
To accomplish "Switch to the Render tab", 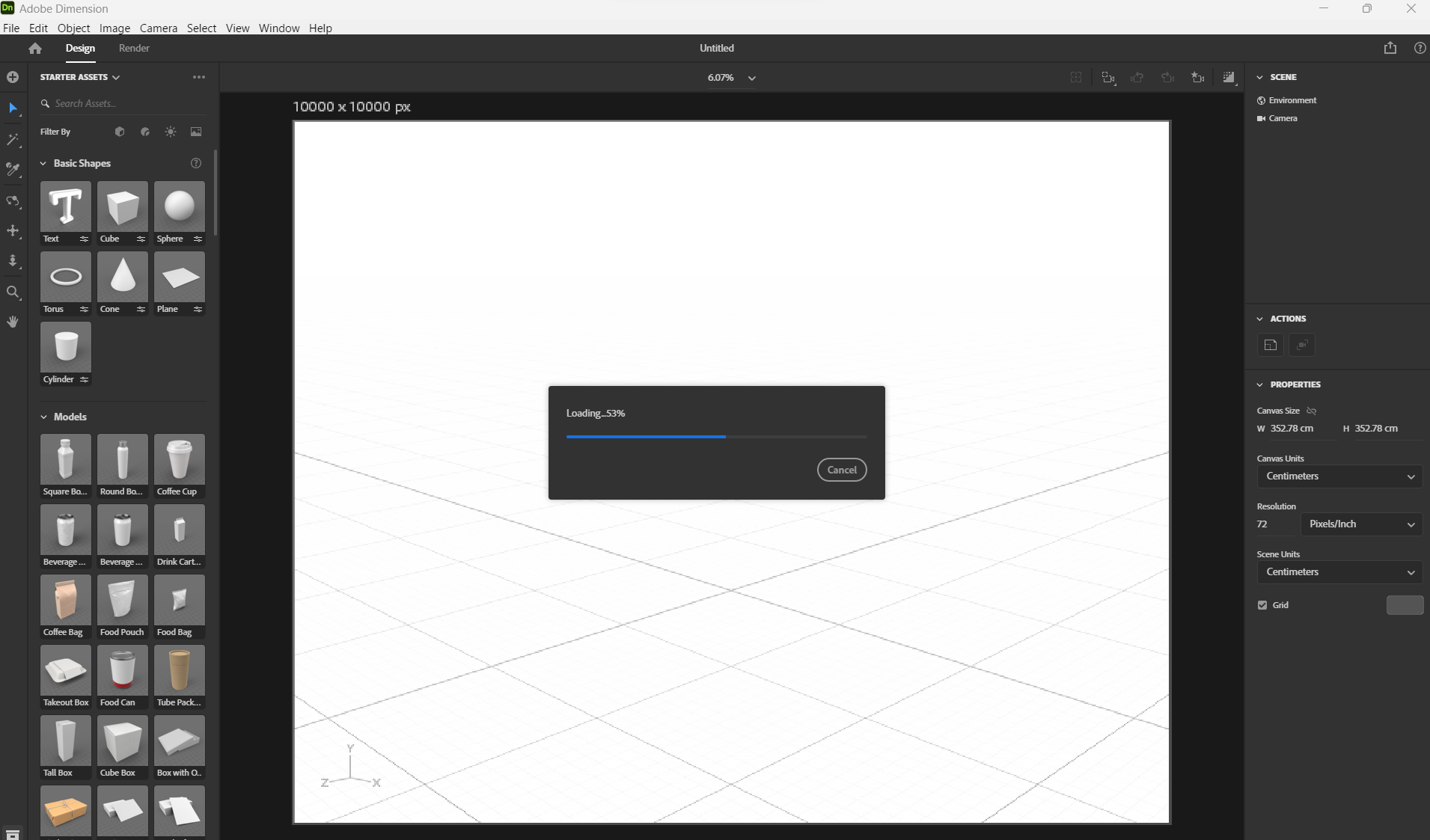I will coord(134,48).
